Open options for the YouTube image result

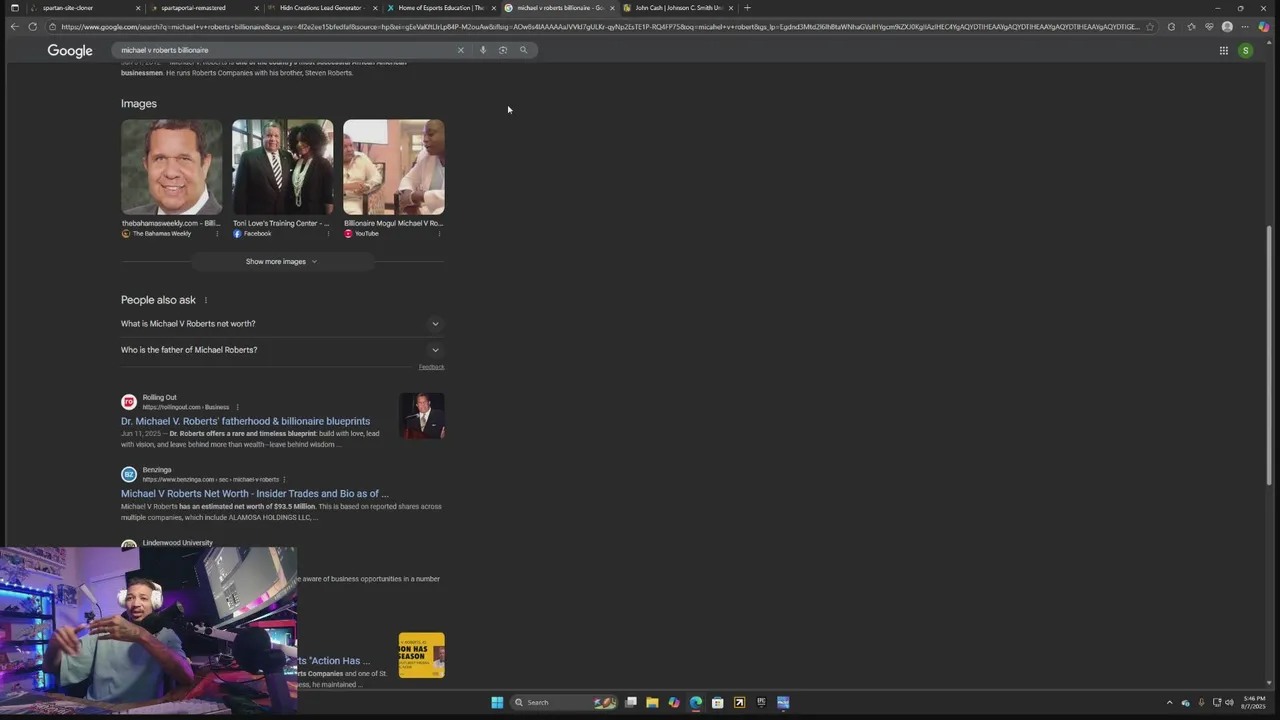coord(439,234)
